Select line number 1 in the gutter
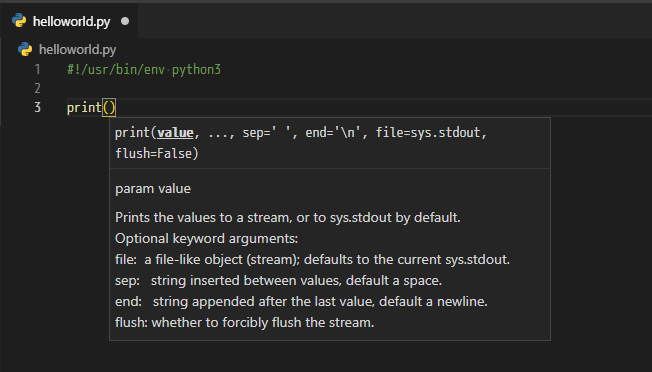Viewport: 652px width, 372px height. point(37,69)
